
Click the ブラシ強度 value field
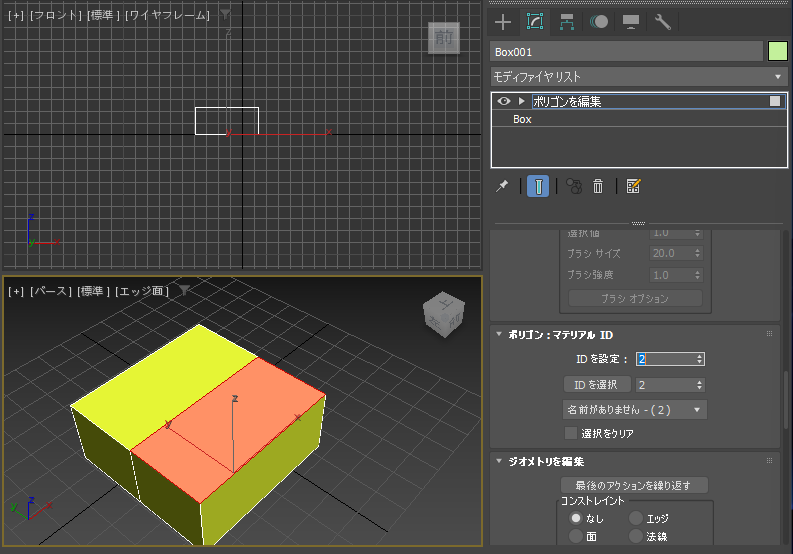coord(671,275)
